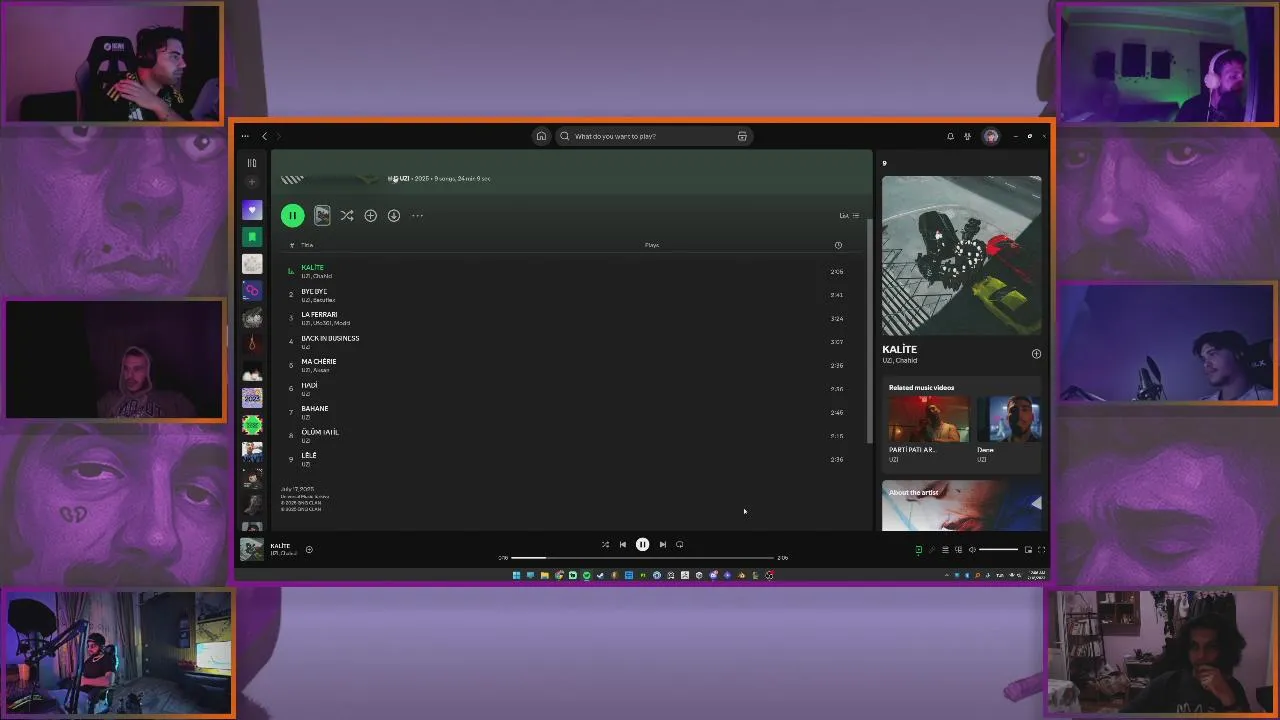Toggle the Now Playing view icon
This screenshot has height=720, width=1280.
(x=919, y=550)
